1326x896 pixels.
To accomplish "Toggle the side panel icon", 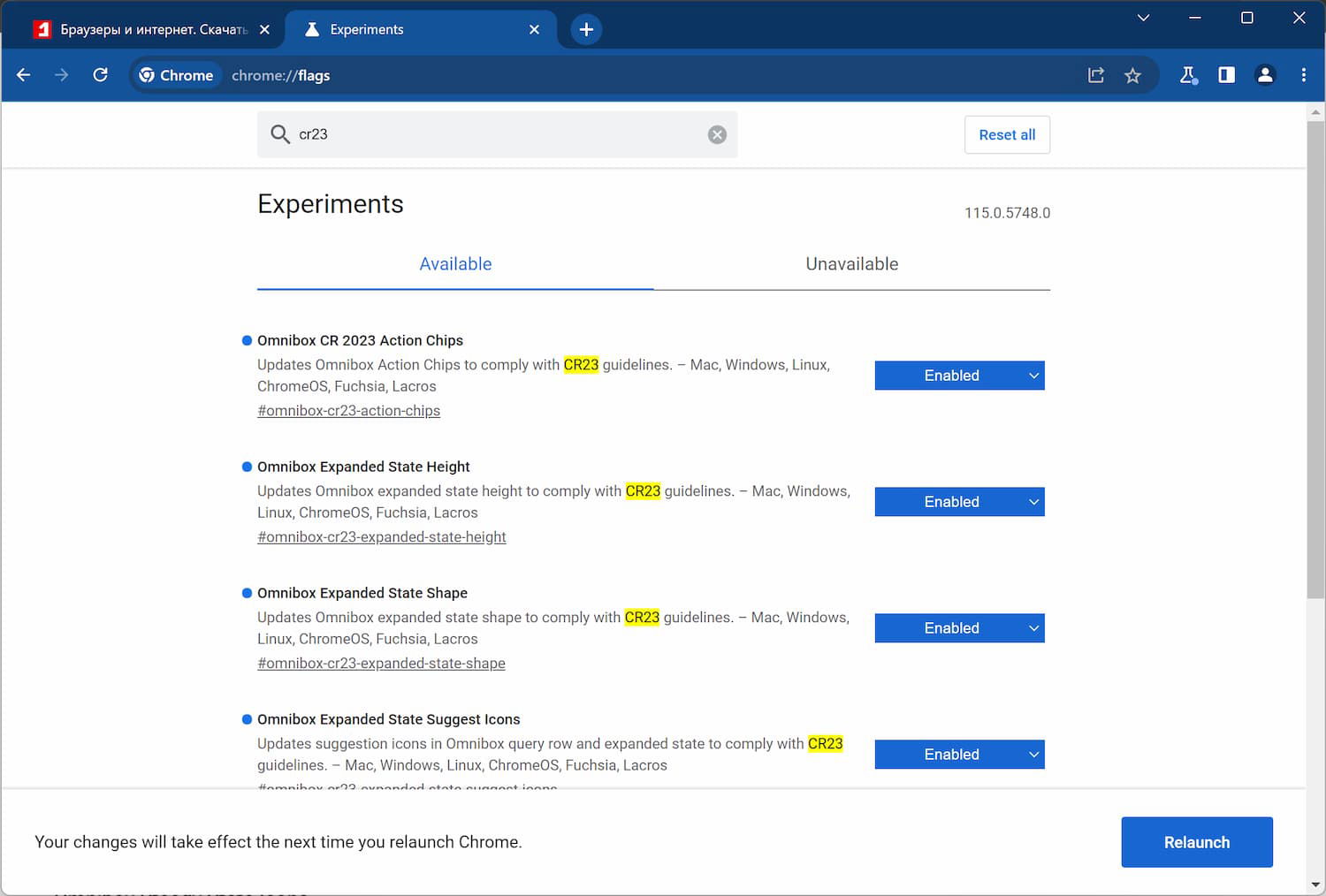I will (x=1226, y=75).
